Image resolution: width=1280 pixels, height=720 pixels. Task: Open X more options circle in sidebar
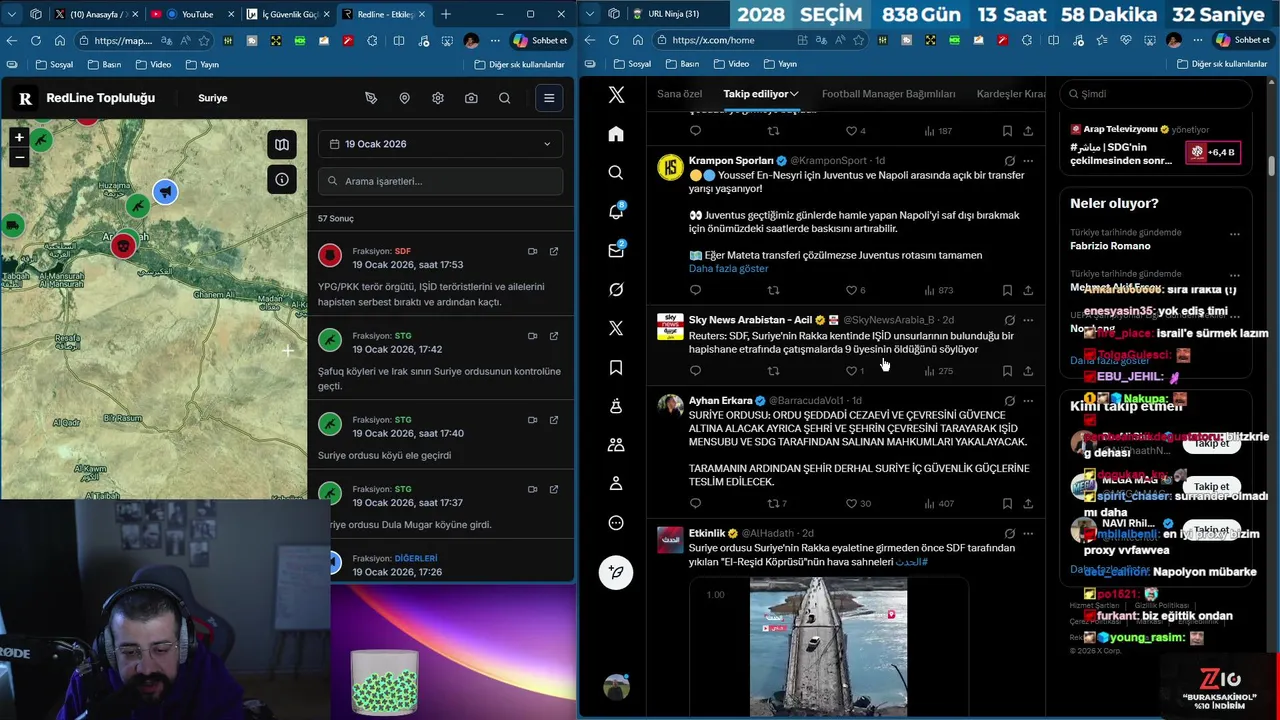click(x=616, y=523)
